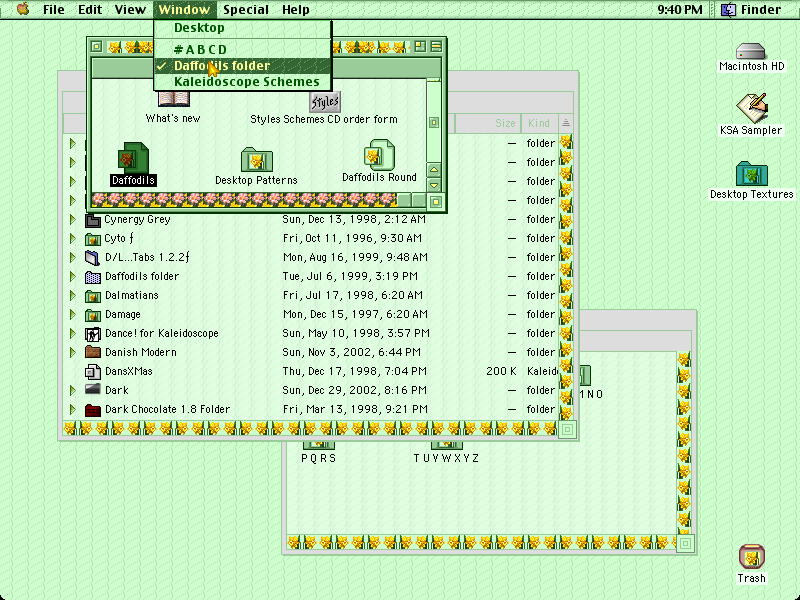Select the Desktop Textures folder icon
This screenshot has height=600, width=800.
[x=752, y=173]
